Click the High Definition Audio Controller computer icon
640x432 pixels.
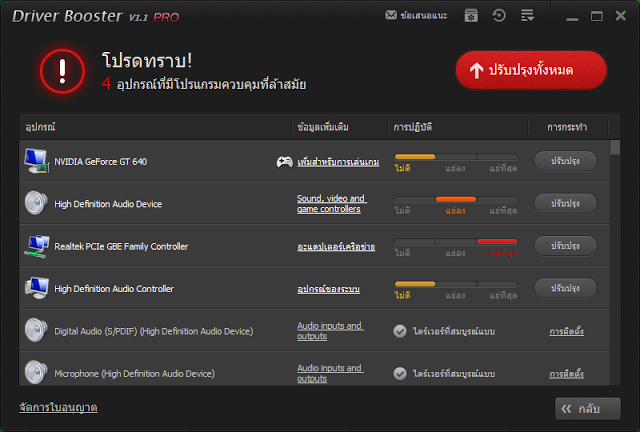click(x=37, y=288)
